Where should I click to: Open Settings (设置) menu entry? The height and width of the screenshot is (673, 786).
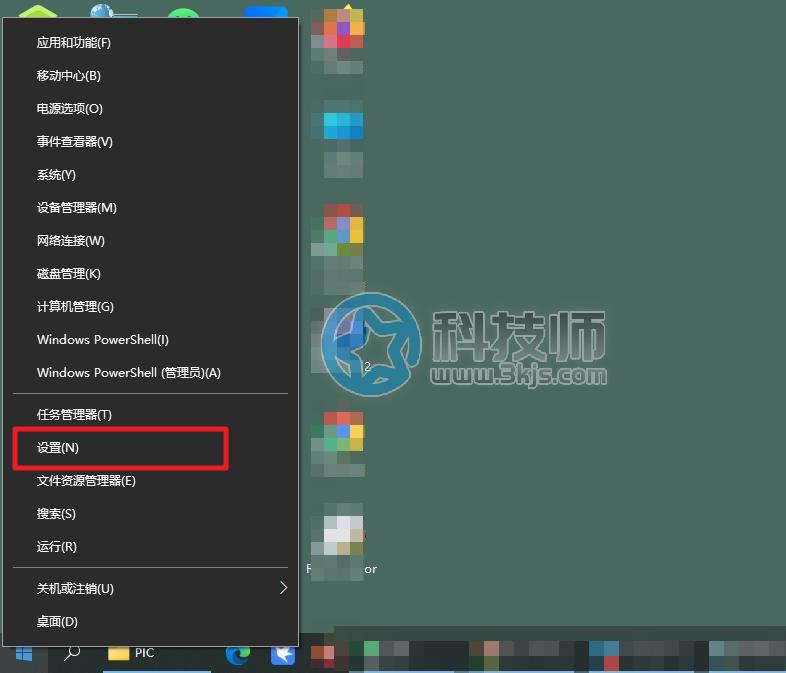point(150,448)
